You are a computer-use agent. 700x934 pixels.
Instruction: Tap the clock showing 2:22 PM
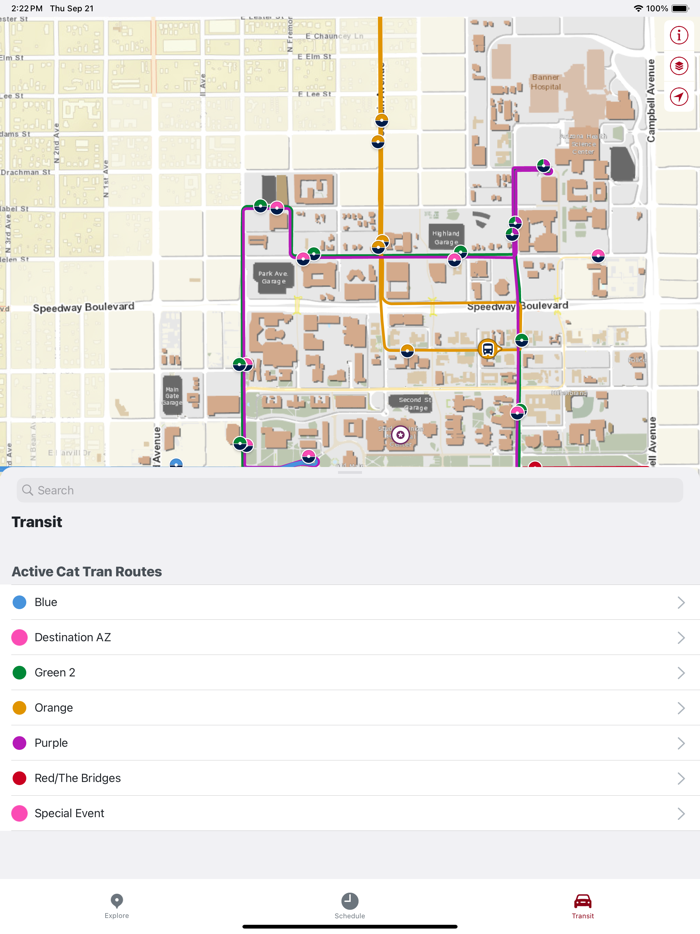tap(27, 8)
